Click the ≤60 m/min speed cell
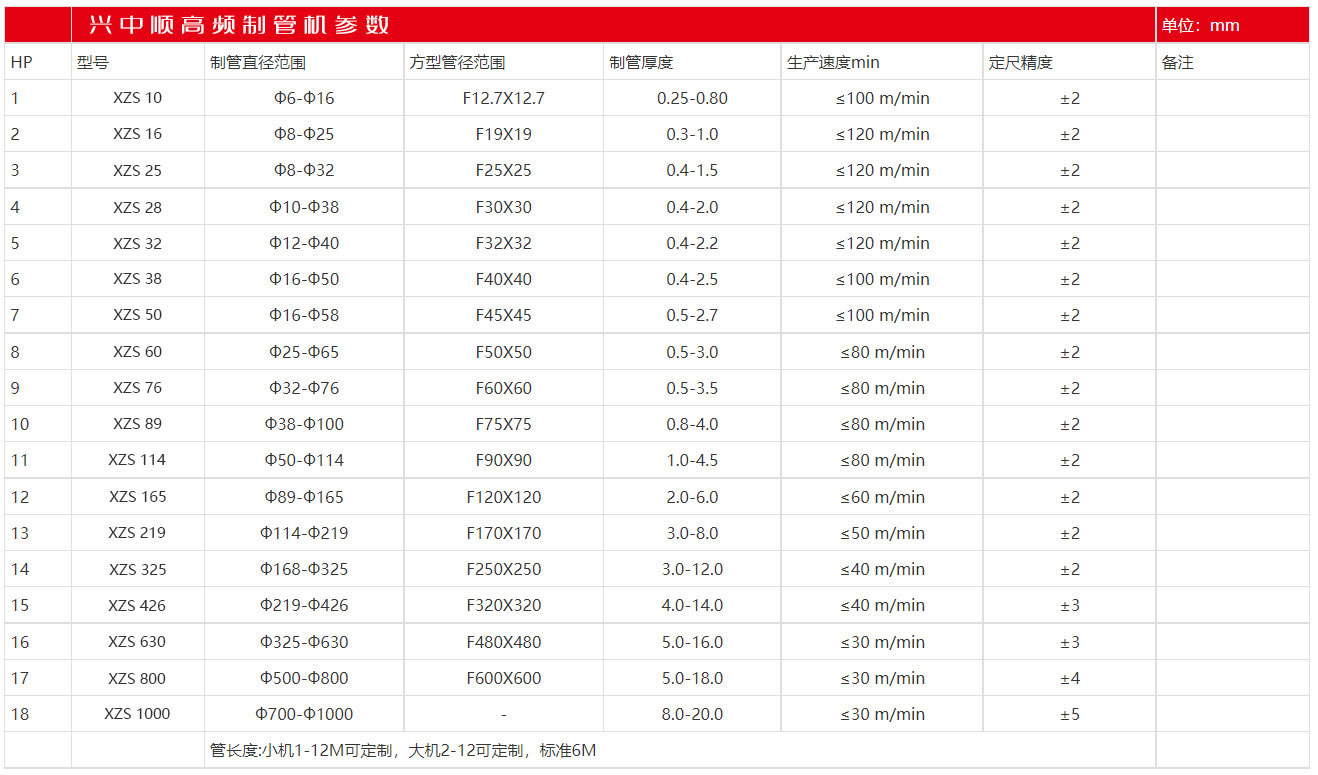The height and width of the screenshot is (775, 1318). (882, 497)
